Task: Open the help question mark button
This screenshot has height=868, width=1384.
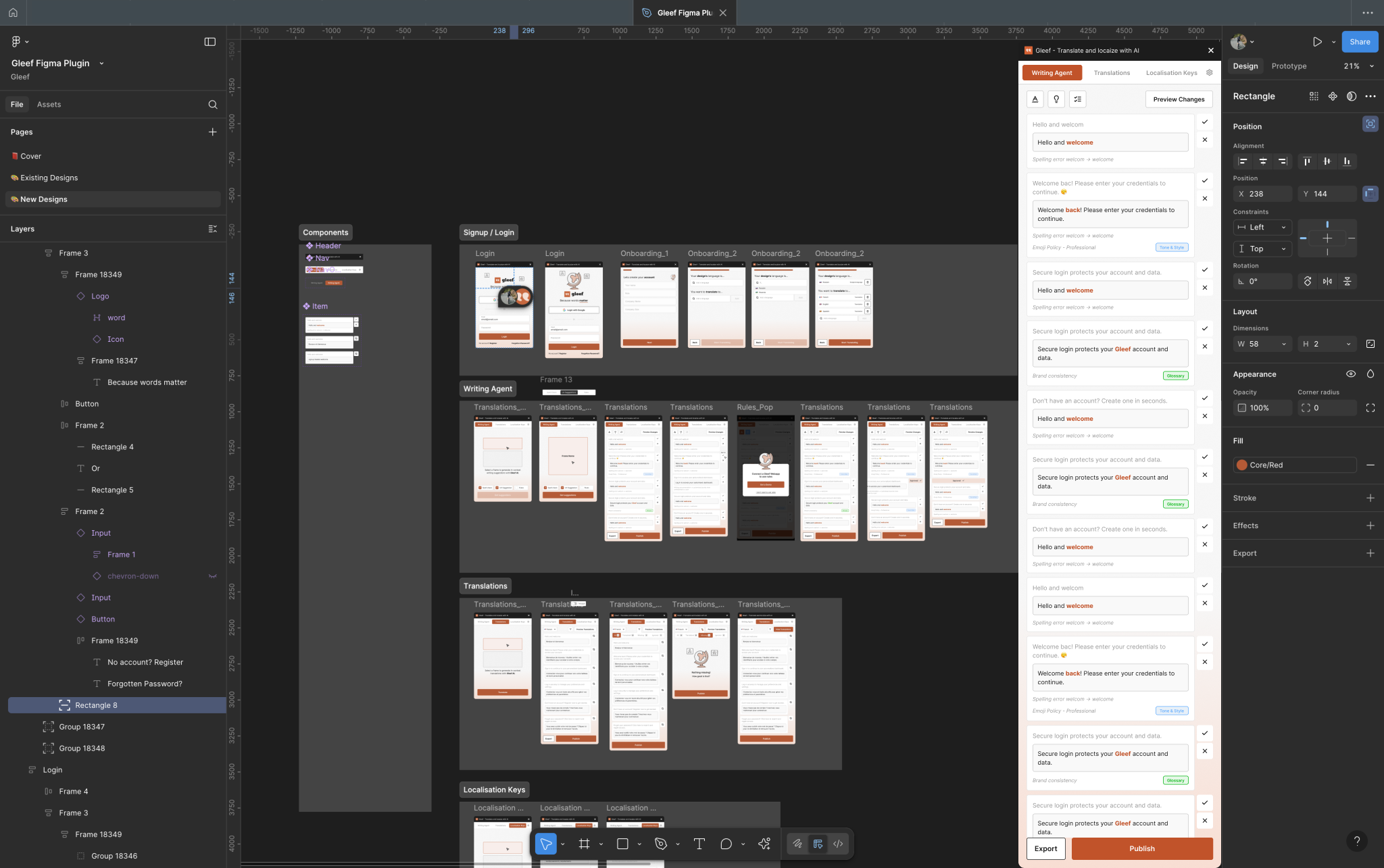Action: (1357, 840)
